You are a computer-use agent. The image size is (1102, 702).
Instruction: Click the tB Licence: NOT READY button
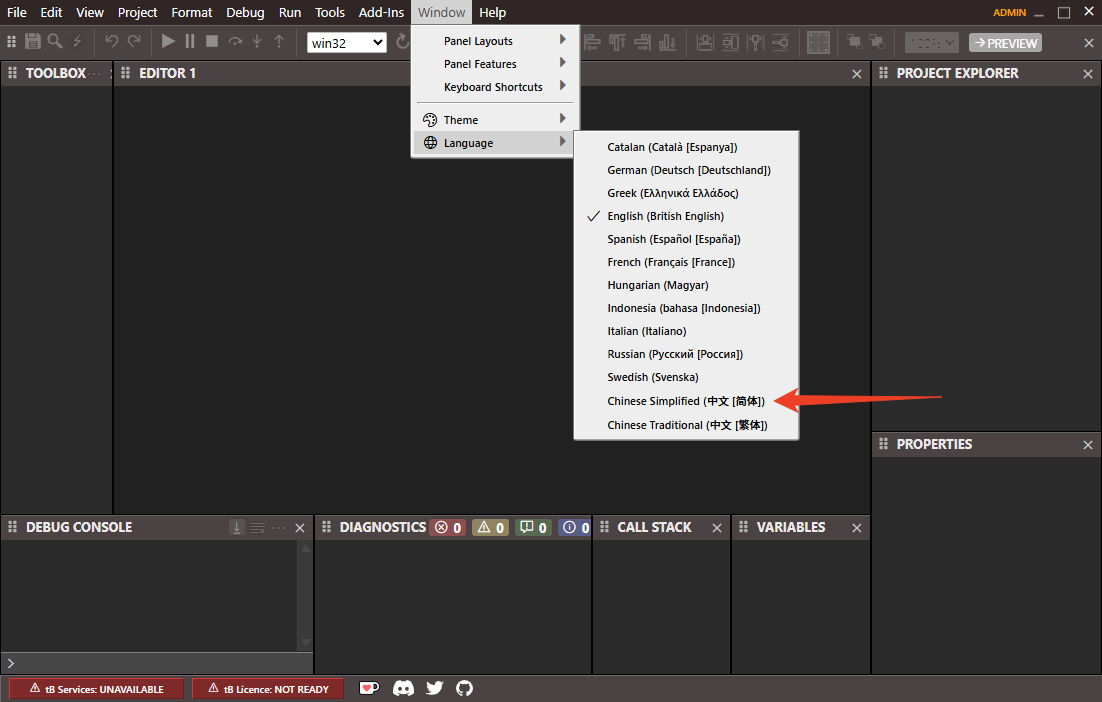(268, 689)
